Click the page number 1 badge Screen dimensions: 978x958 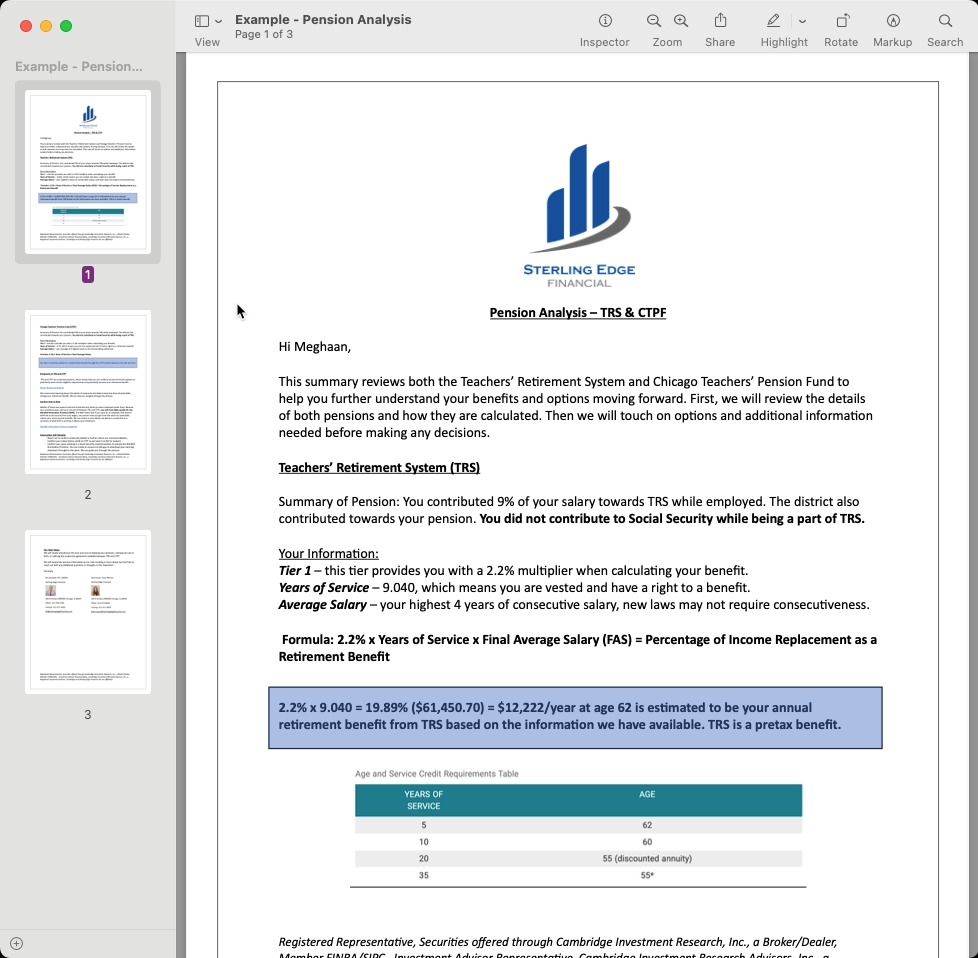[88, 274]
